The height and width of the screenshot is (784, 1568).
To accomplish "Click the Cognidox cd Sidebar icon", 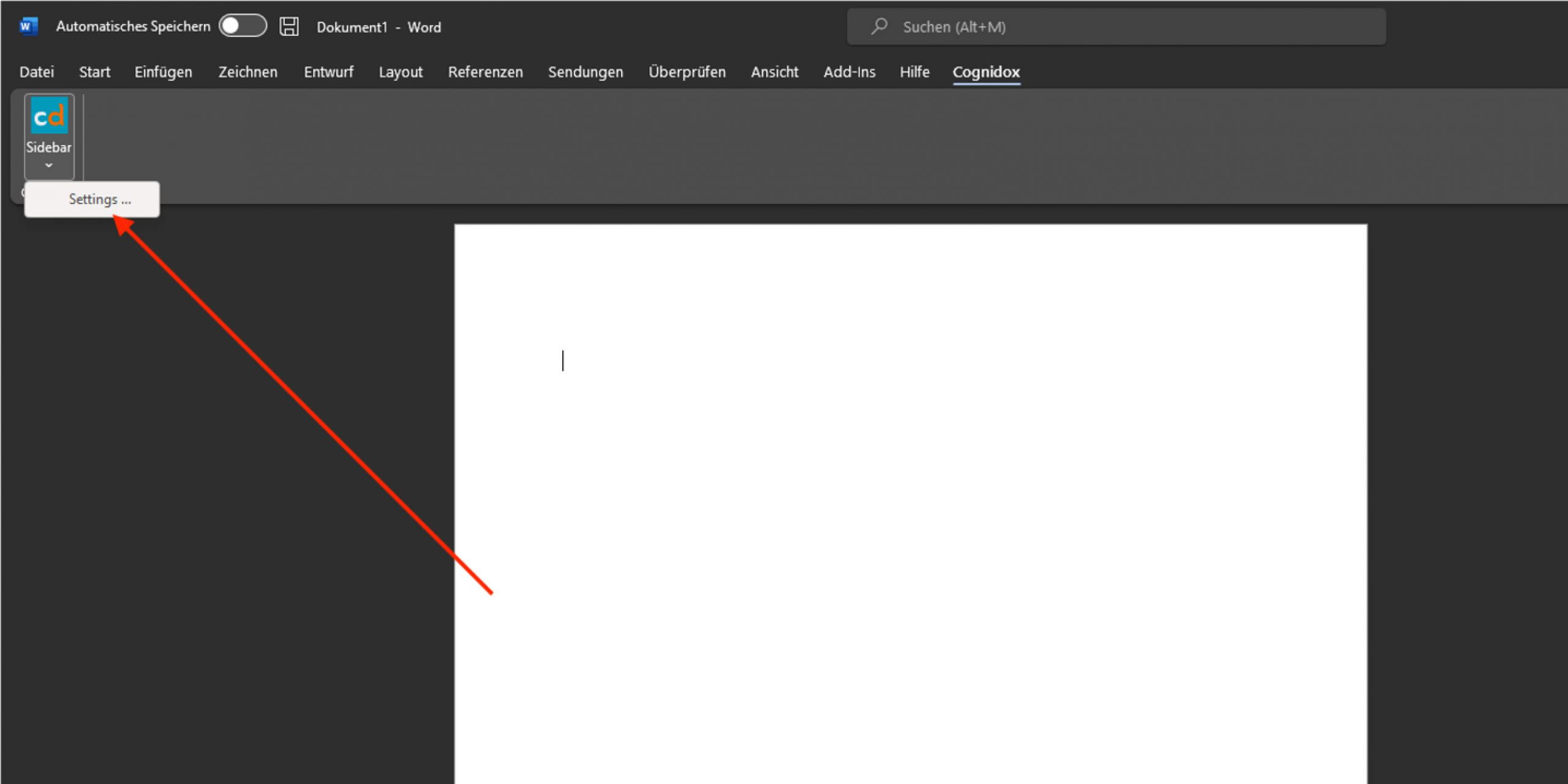I will [x=49, y=116].
